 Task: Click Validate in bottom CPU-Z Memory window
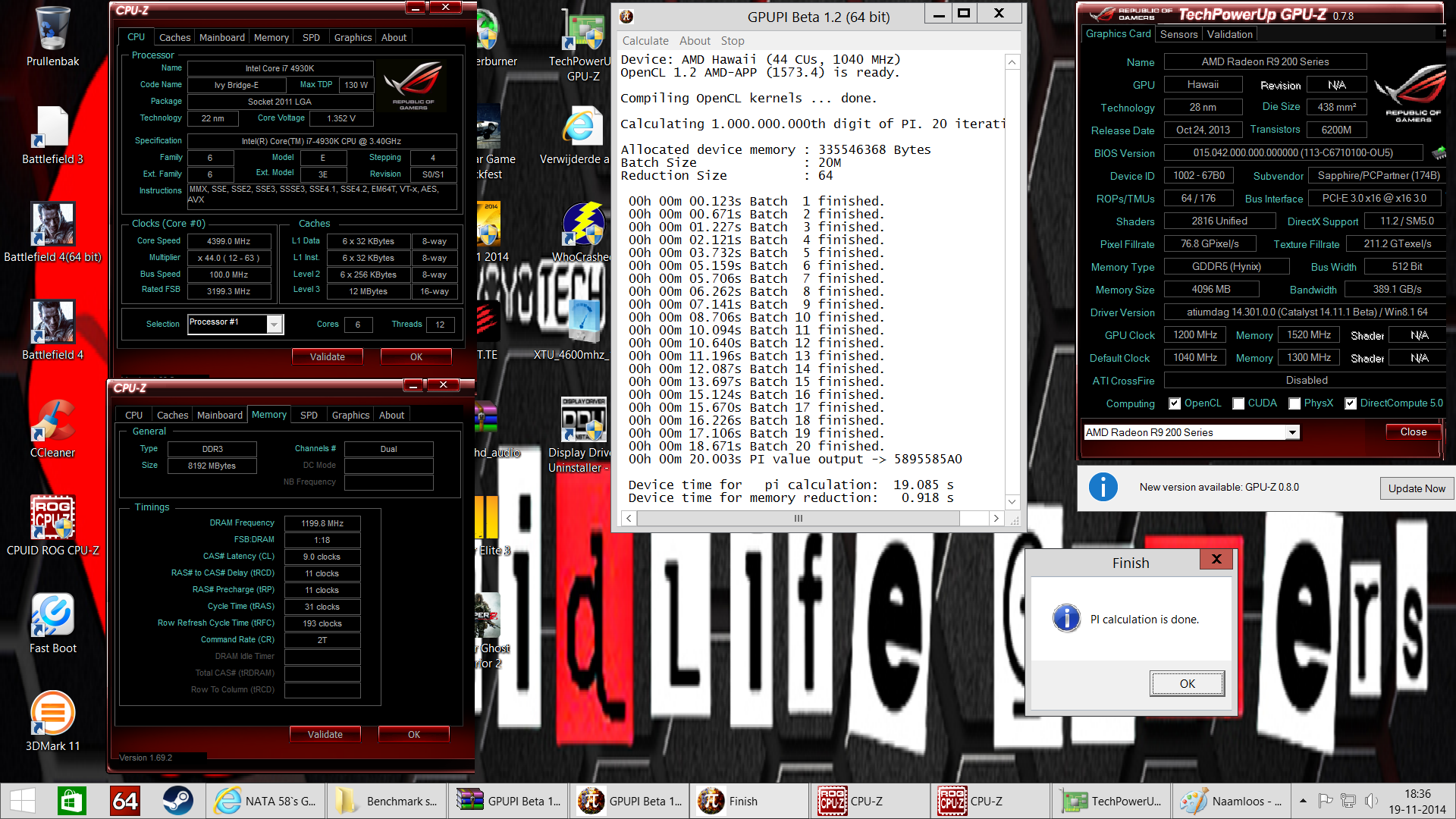click(x=325, y=734)
